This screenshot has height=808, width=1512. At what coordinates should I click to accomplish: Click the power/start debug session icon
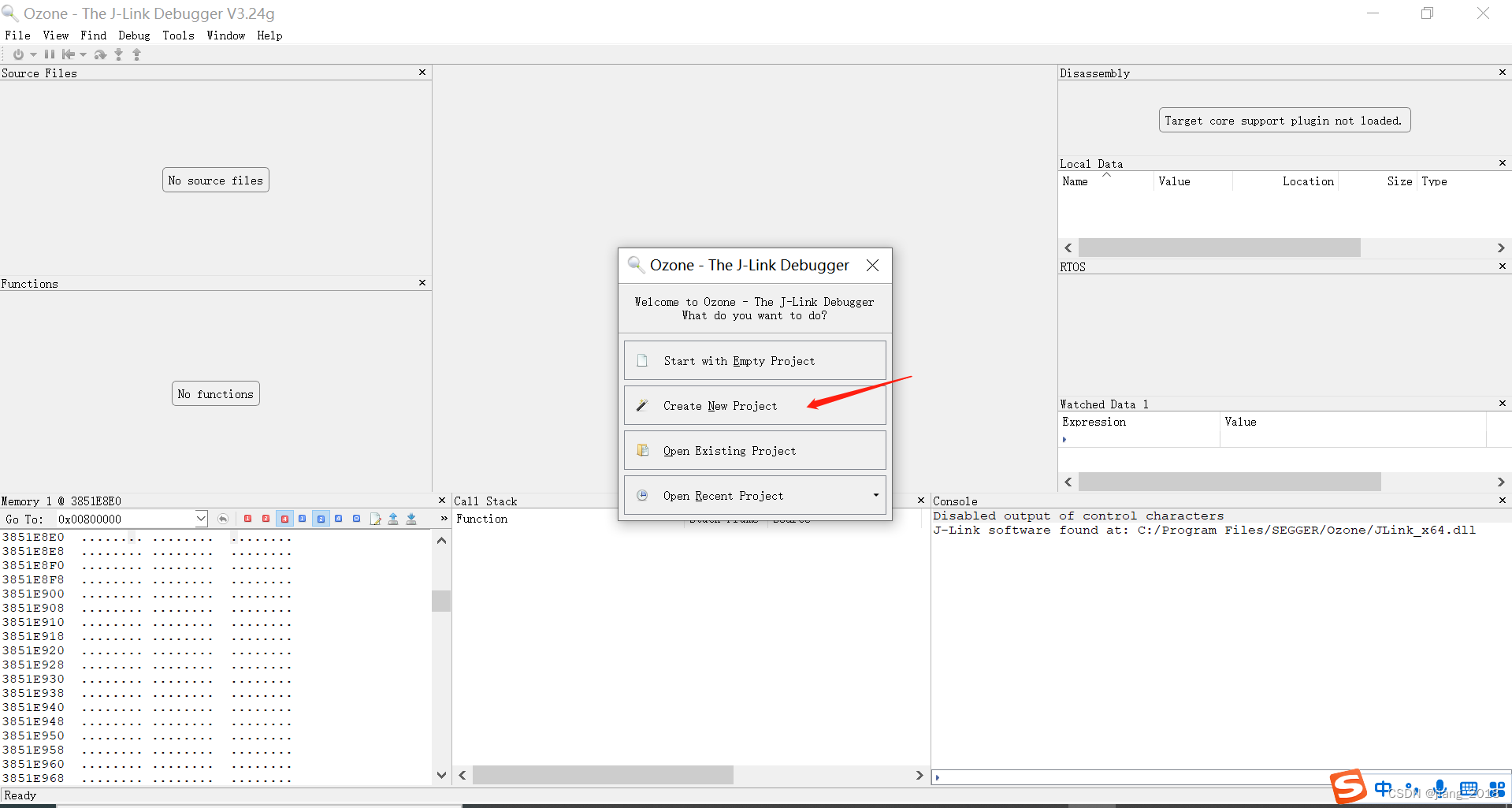(17, 54)
